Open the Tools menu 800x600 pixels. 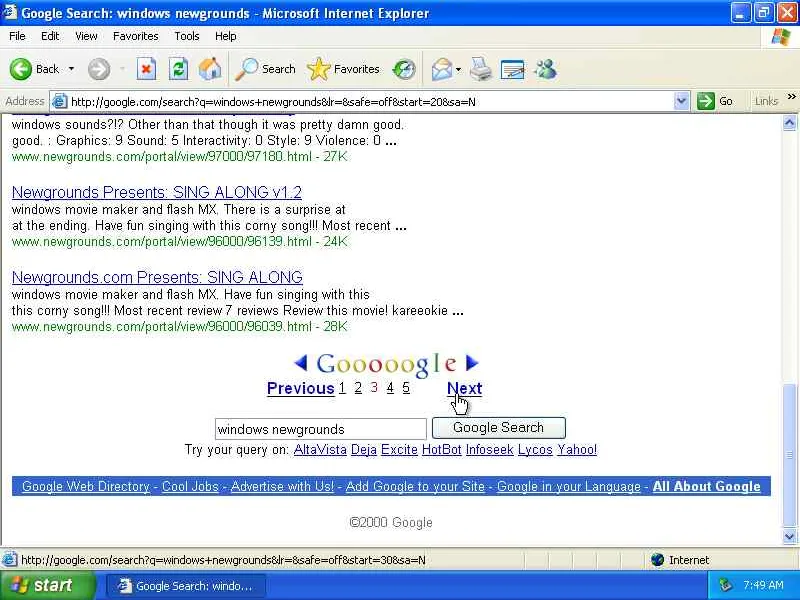[187, 36]
